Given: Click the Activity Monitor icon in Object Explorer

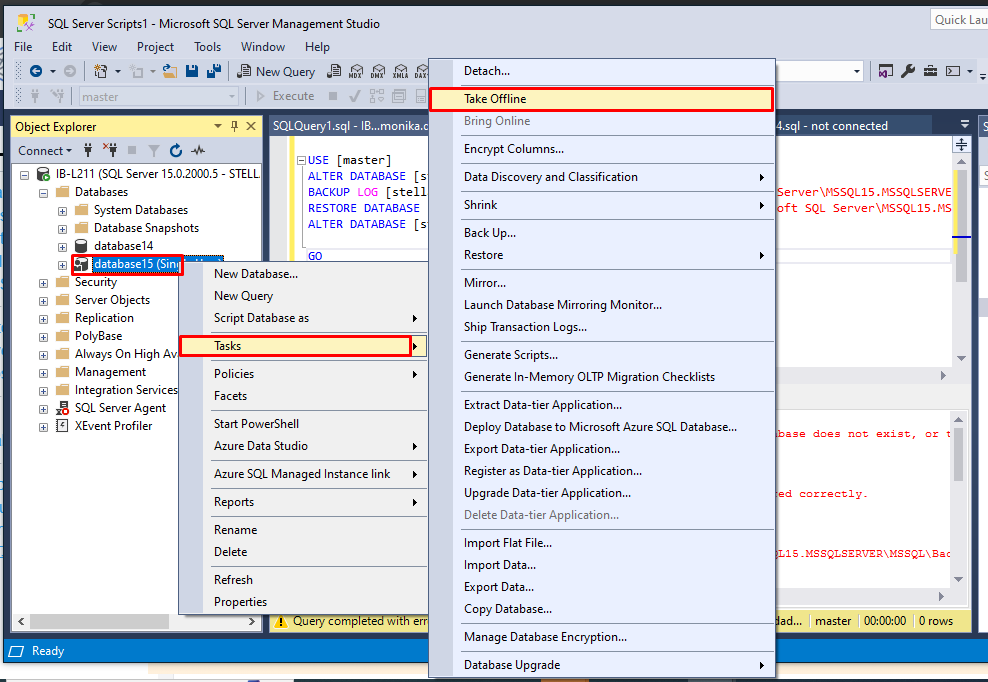Looking at the screenshot, I should click(198, 151).
